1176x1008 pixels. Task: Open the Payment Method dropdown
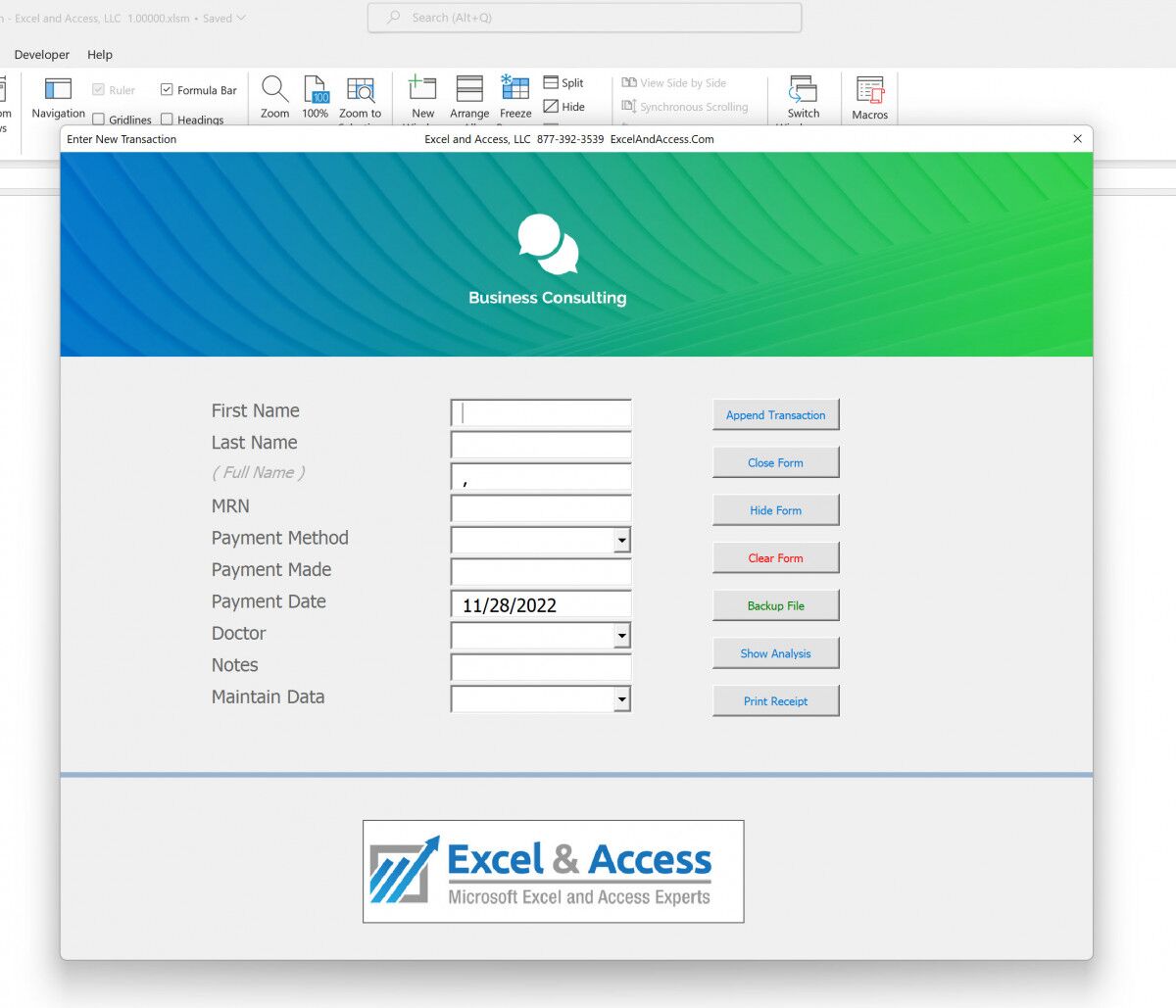pyautogui.click(x=621, y=540)
